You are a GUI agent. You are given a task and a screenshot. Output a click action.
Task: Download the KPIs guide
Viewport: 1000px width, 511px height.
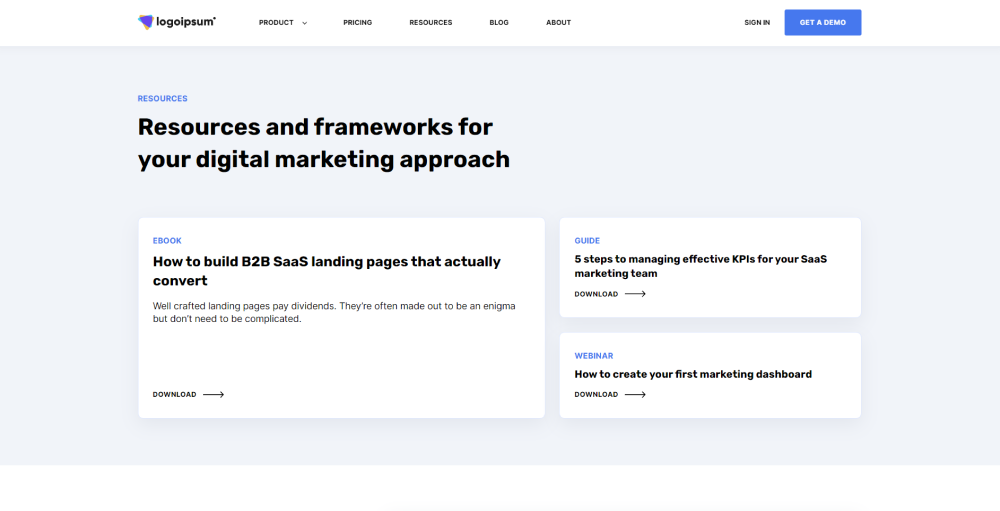tap(596, 294)
